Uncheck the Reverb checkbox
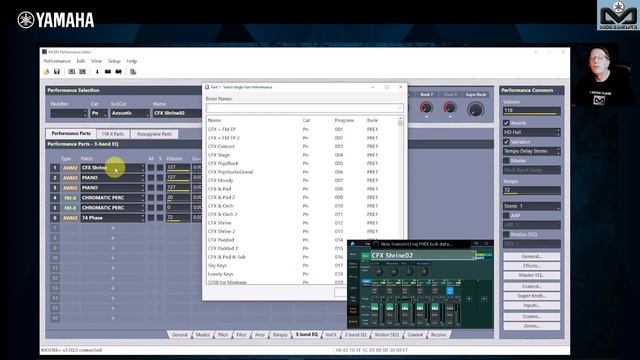This screenshot has height=360, width=640. [x=506, y=123]
